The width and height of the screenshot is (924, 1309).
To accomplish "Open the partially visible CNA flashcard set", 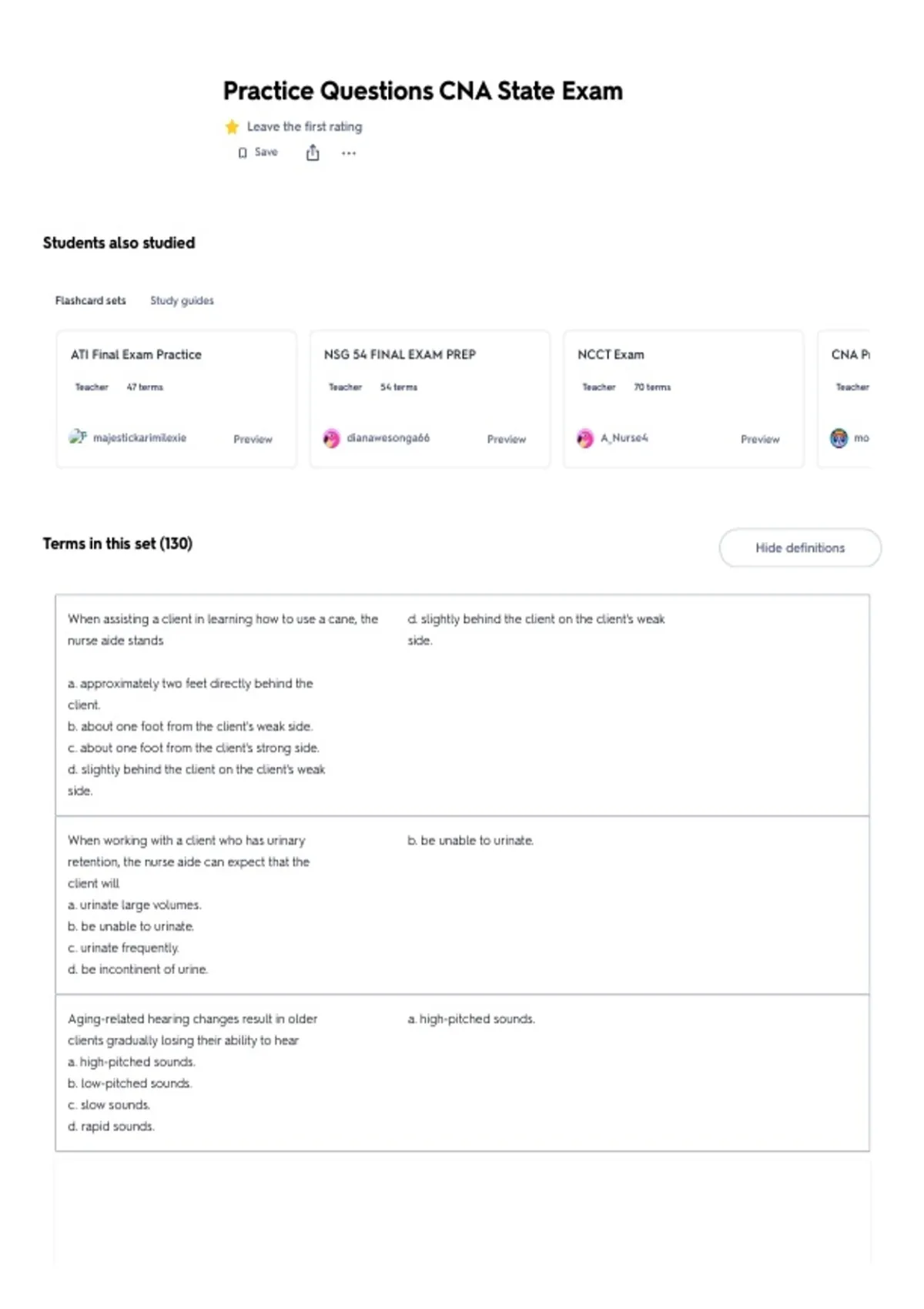I will (x=844, y=399).
